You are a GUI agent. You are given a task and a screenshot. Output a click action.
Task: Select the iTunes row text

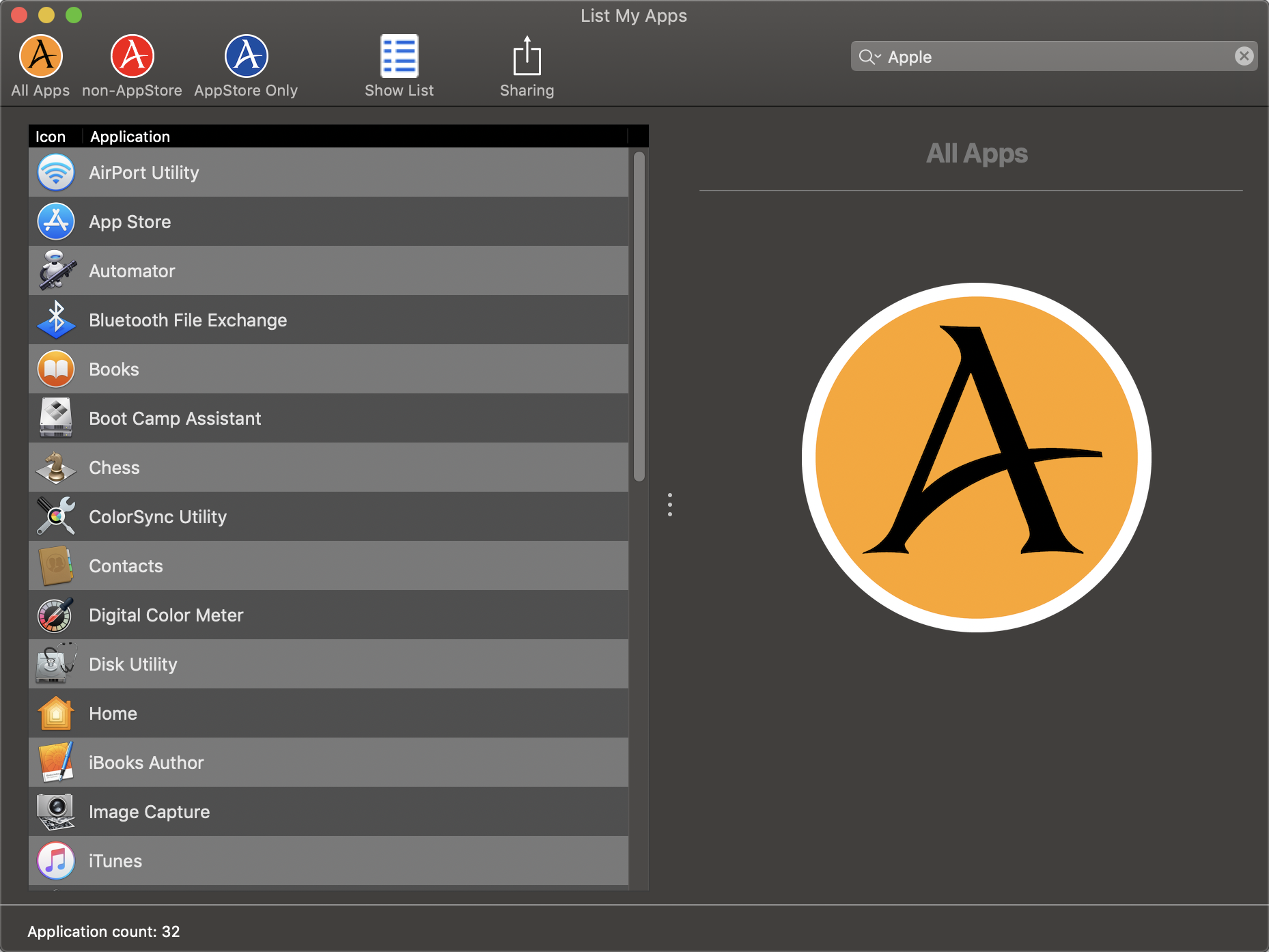(115, 861)
